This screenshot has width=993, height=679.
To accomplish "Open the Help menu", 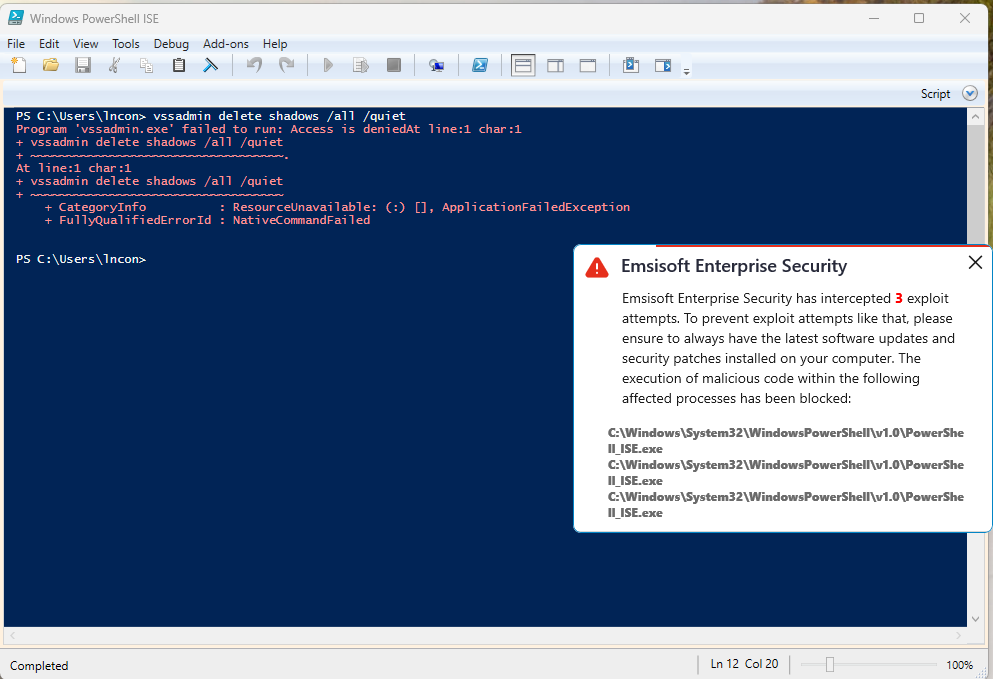I will click(x=275, y=44).
